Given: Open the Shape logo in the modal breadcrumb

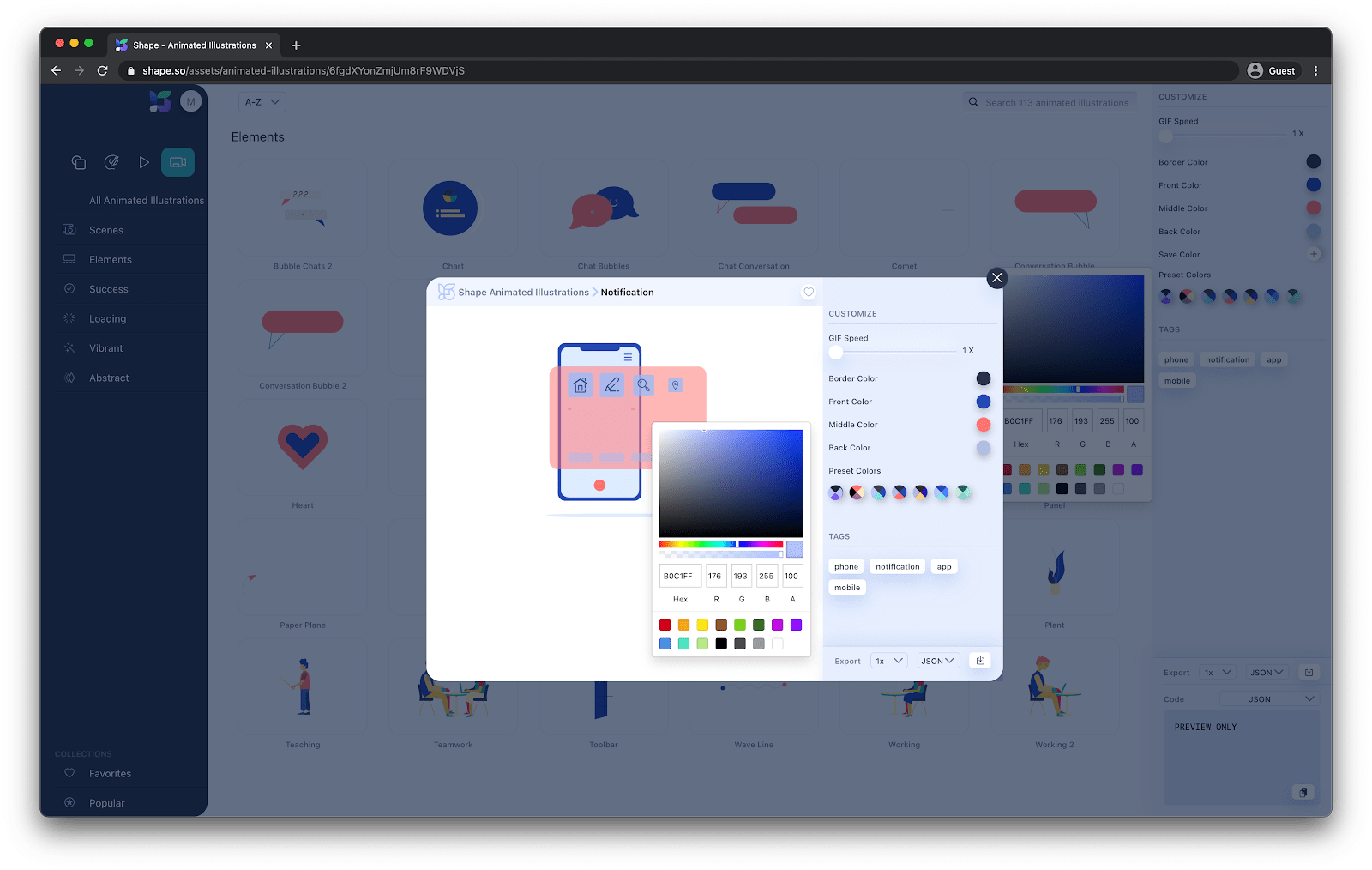Looking at the screenshot, I should pos(446,293).
